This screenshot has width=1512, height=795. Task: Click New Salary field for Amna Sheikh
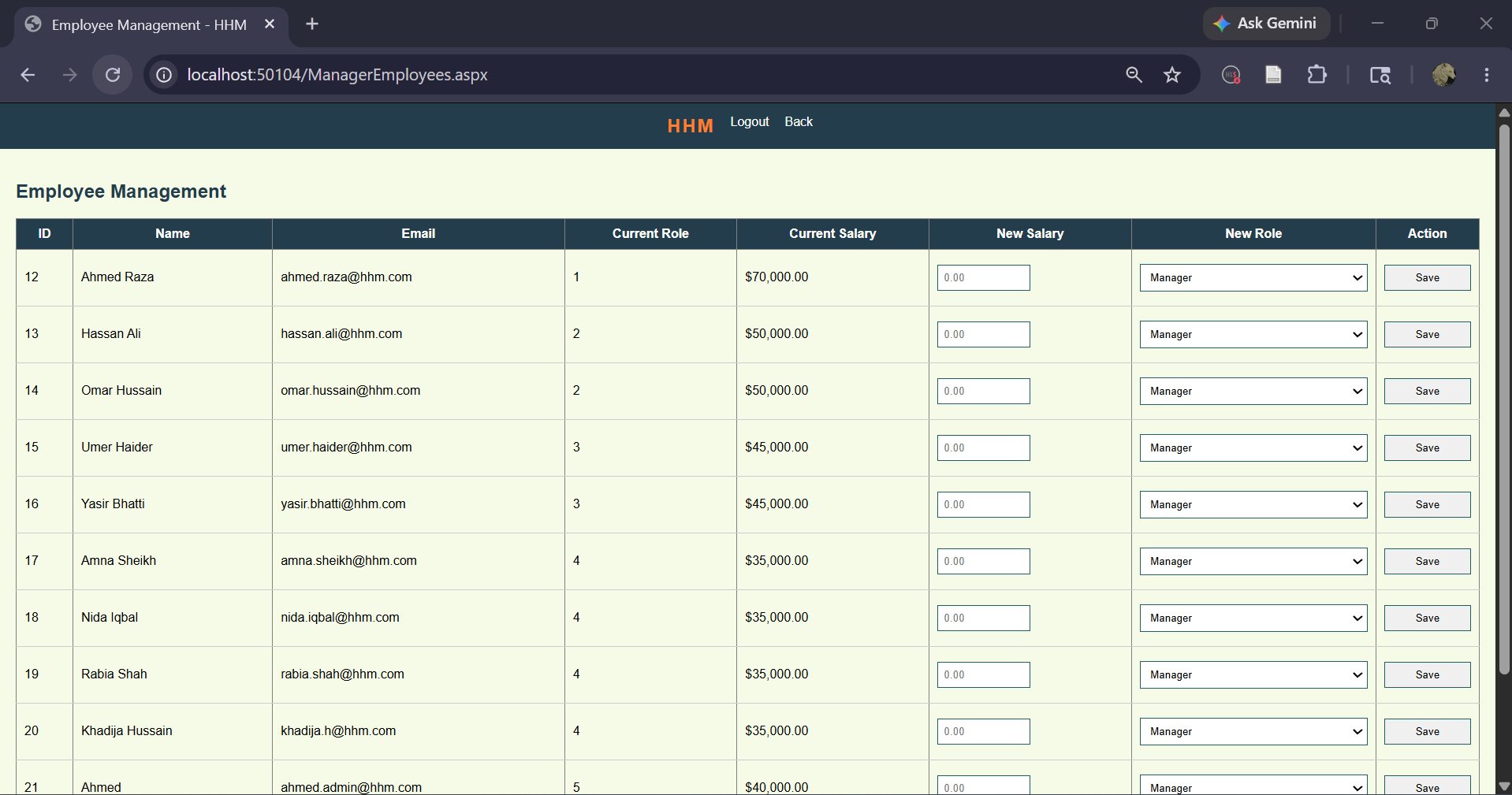point(983,561)
